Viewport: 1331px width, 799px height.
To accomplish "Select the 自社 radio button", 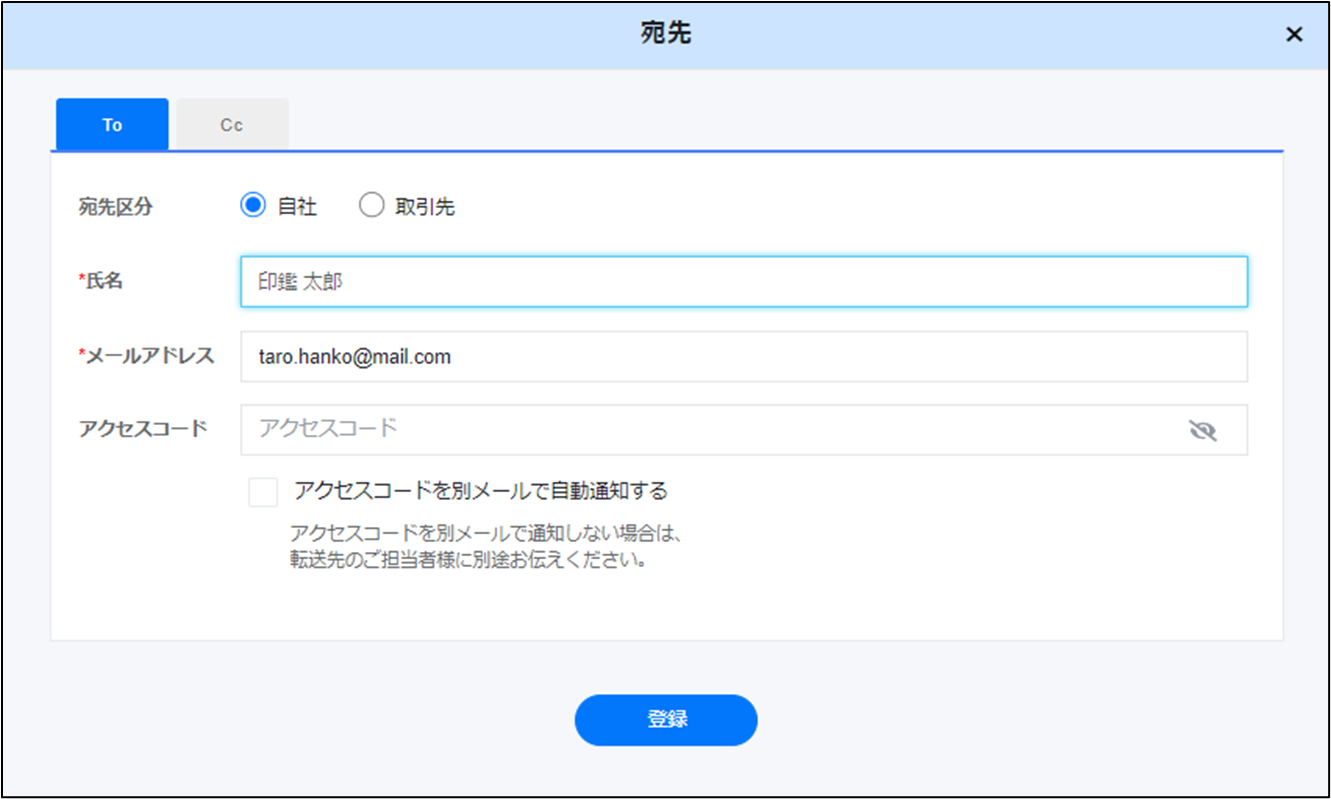I will (253, 206).
